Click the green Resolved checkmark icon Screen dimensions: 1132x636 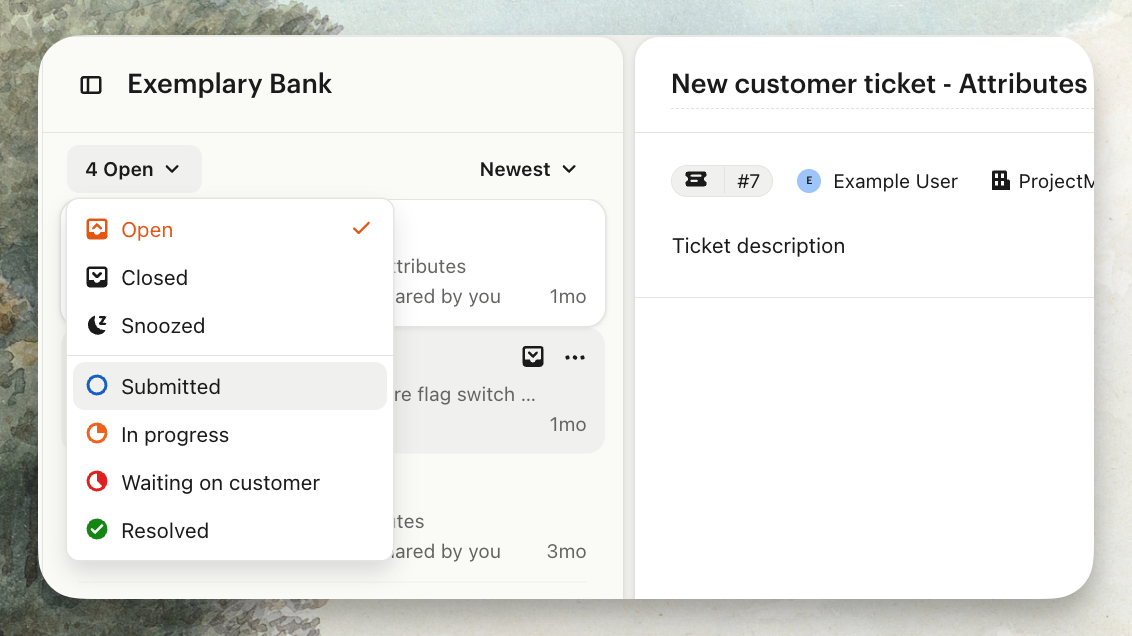tap(97, 530)
